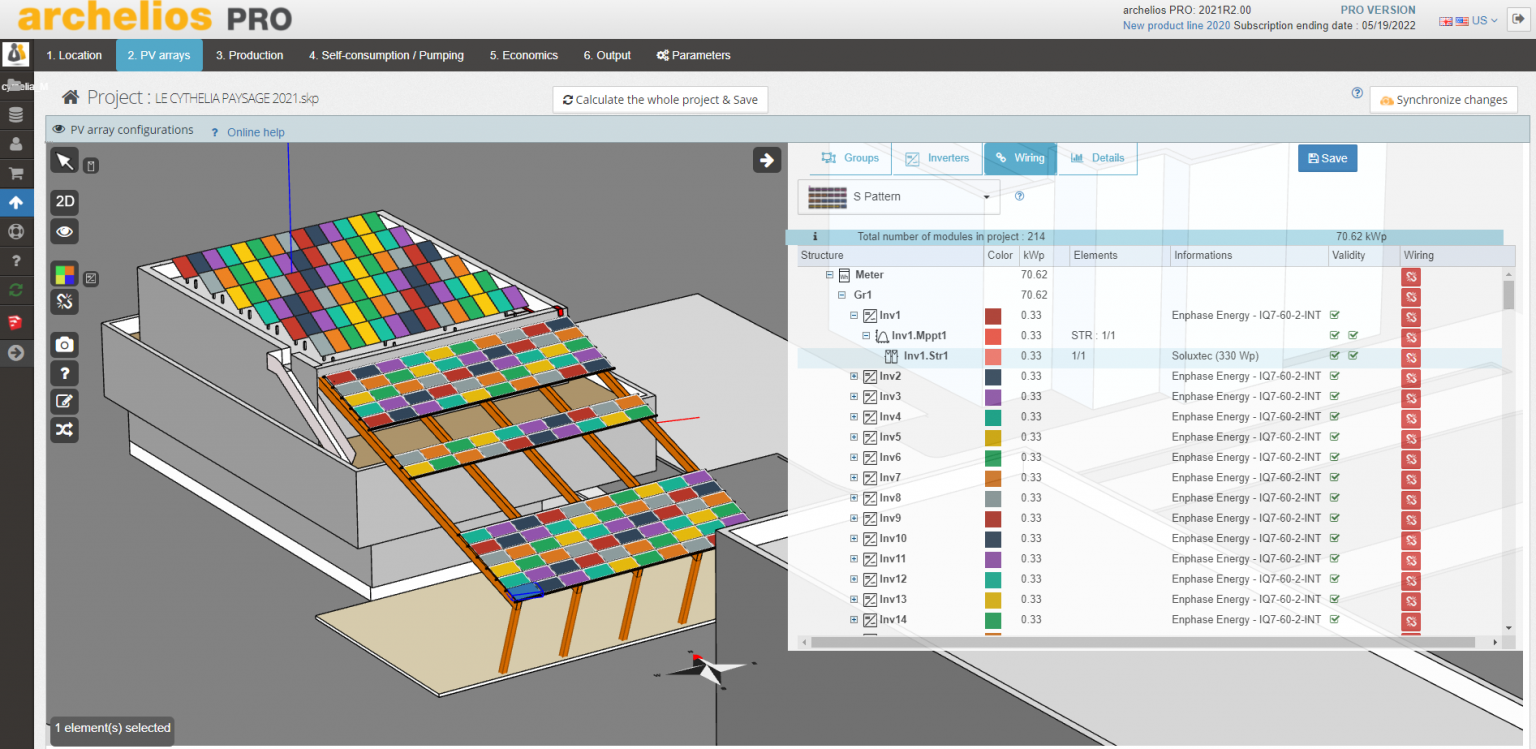Viewport: 1536px width, 749px height.
Task: Click the validity checkmark for Inv13
Action: pos(1334,599)
